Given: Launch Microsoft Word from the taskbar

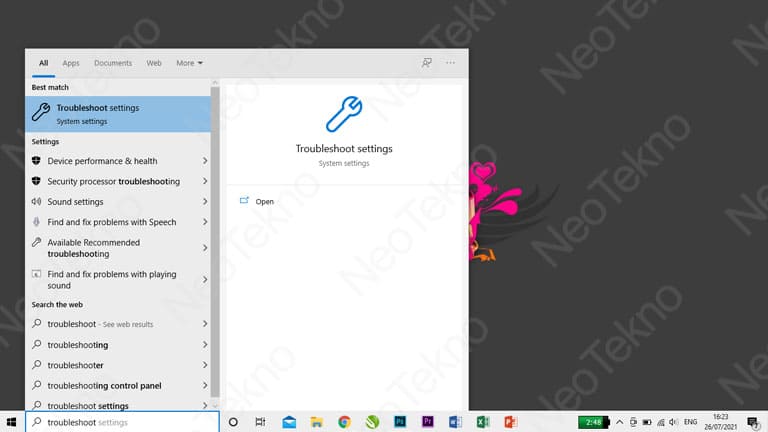Looking at the screenshot, I should (x=454, y=422).
